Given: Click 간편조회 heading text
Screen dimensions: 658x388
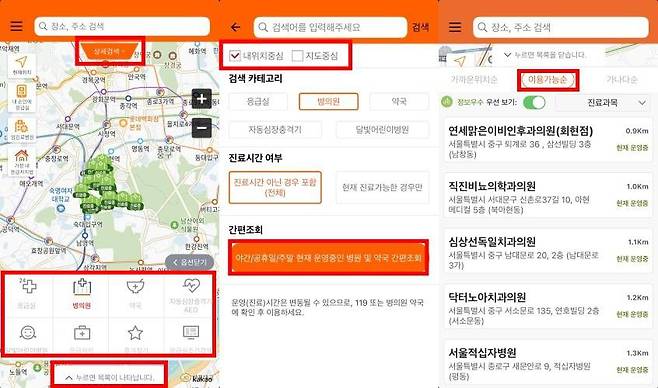Looking at the screenshot, I should click(245, 229).
